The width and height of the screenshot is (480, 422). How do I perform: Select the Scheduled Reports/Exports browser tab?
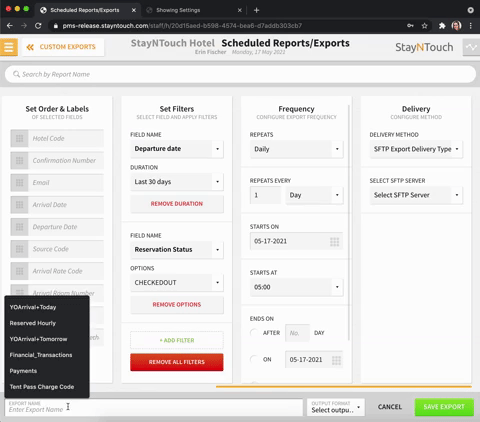coord(87,10)
